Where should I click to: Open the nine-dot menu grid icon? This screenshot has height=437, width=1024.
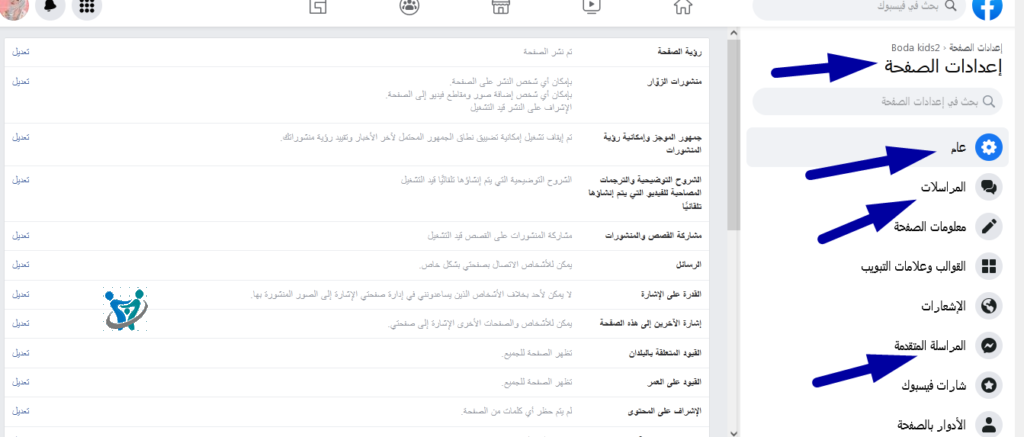[x=87, y=7]
